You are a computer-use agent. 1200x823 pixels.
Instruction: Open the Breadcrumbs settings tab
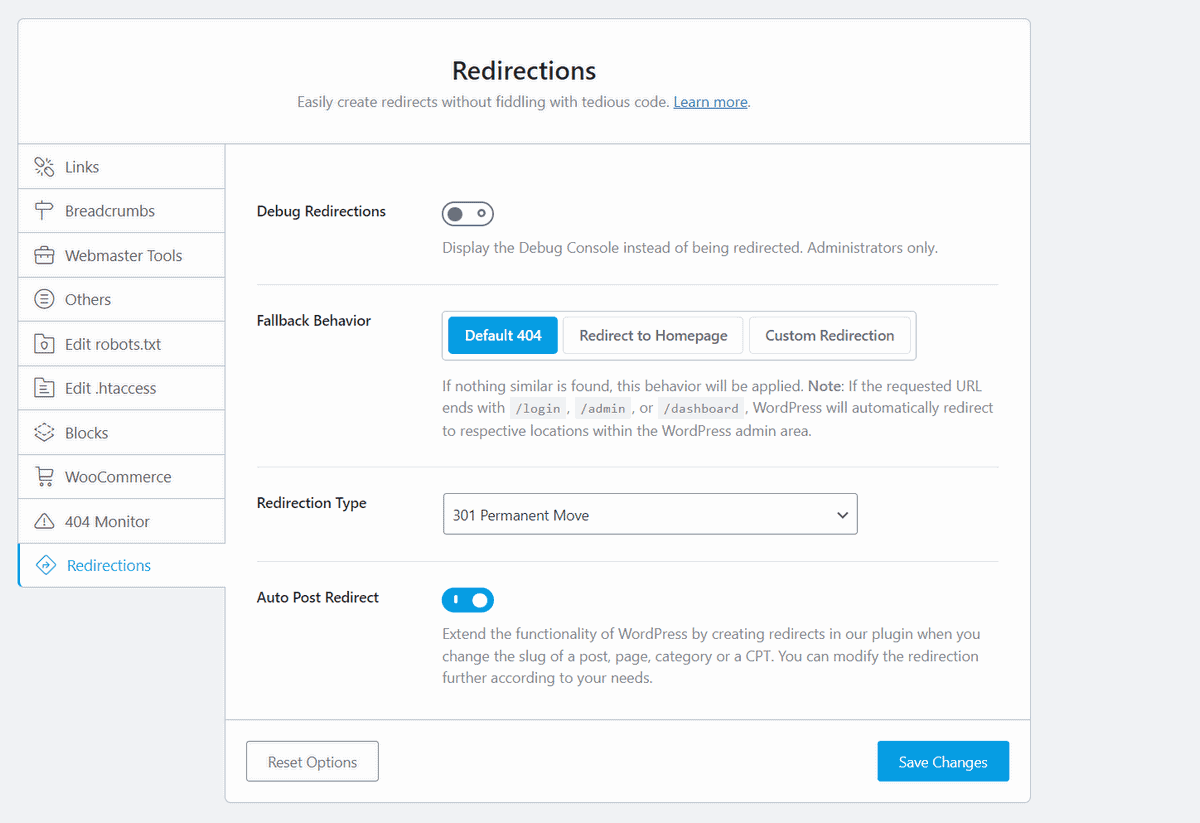point(121,211)
